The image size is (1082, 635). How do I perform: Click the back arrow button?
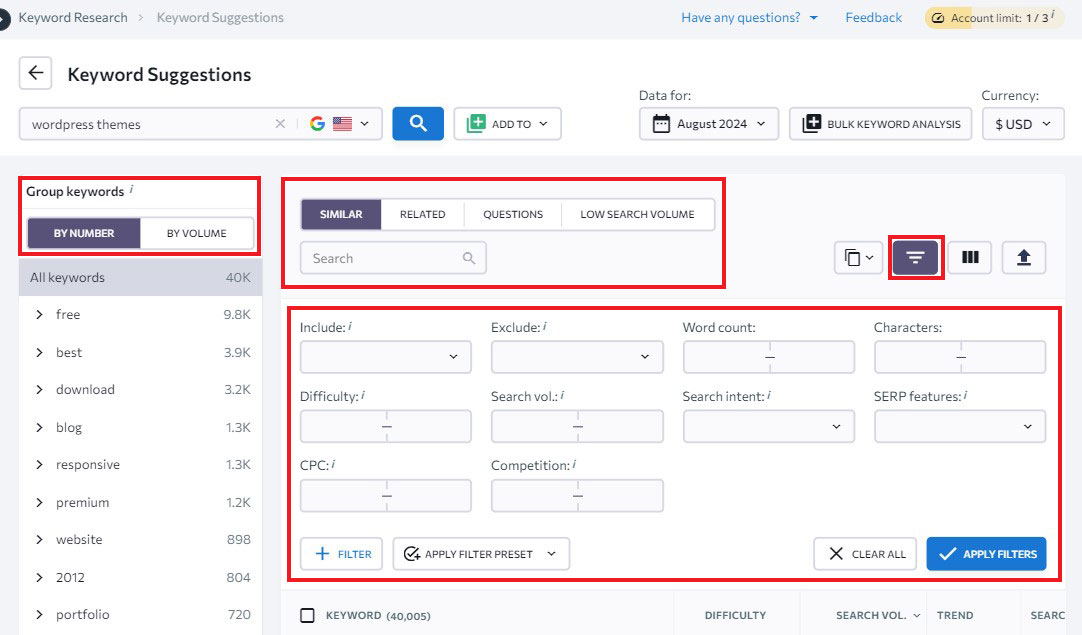pos(35,73)
